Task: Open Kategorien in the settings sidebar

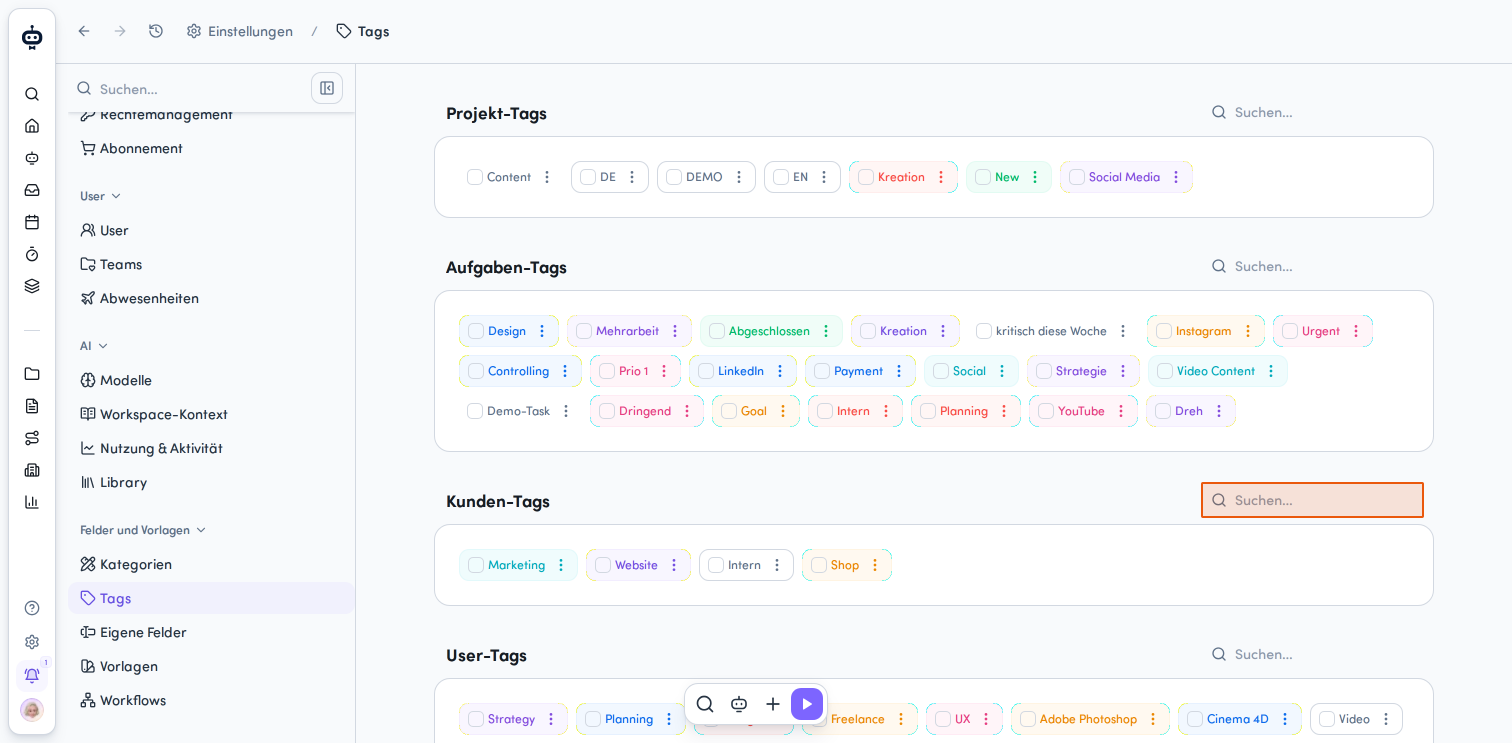Action: point(211,564)
